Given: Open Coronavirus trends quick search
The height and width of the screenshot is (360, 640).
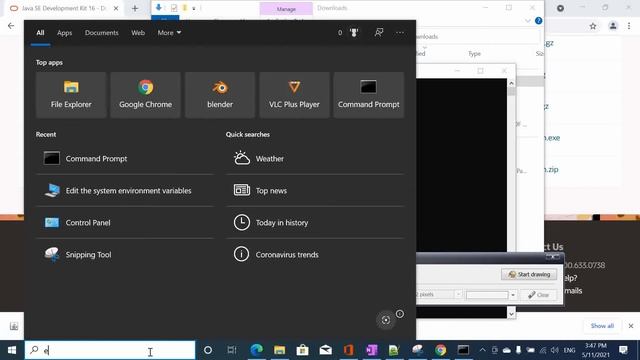Looking at the screenshot, I should [x=315, y=255].
